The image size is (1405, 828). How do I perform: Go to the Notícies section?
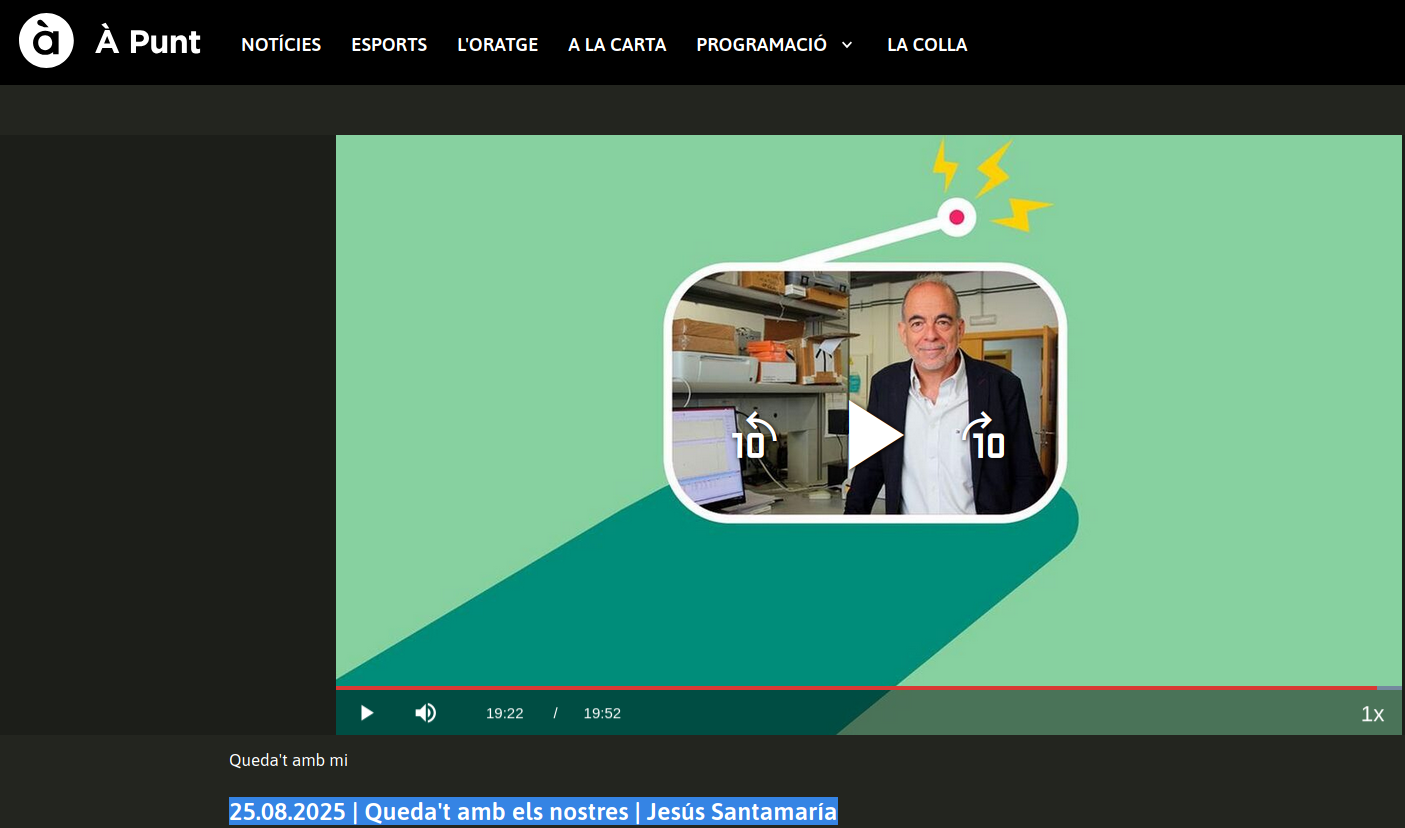coord(281,45)
